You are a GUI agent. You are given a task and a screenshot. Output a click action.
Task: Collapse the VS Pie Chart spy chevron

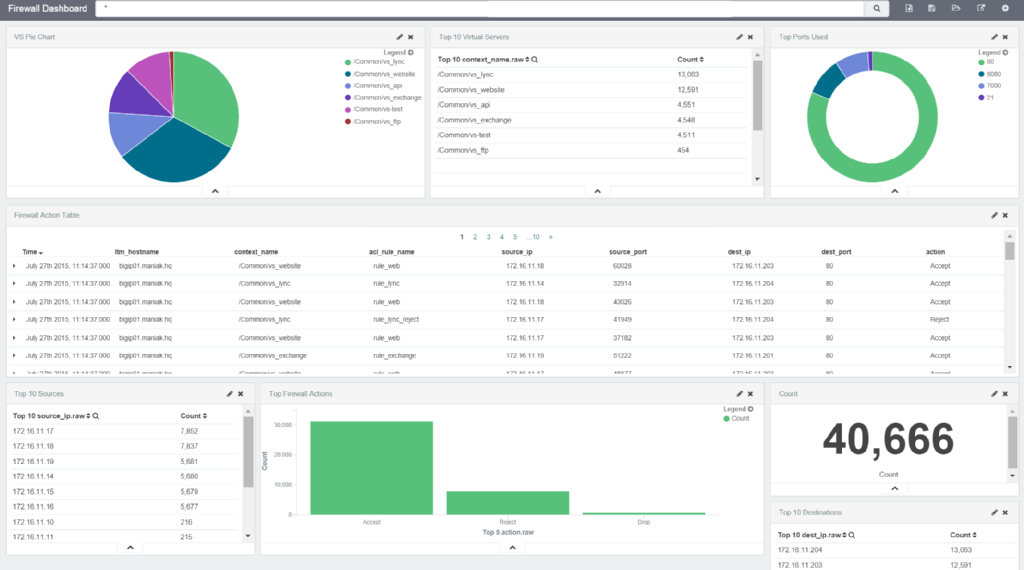[215, 191]
